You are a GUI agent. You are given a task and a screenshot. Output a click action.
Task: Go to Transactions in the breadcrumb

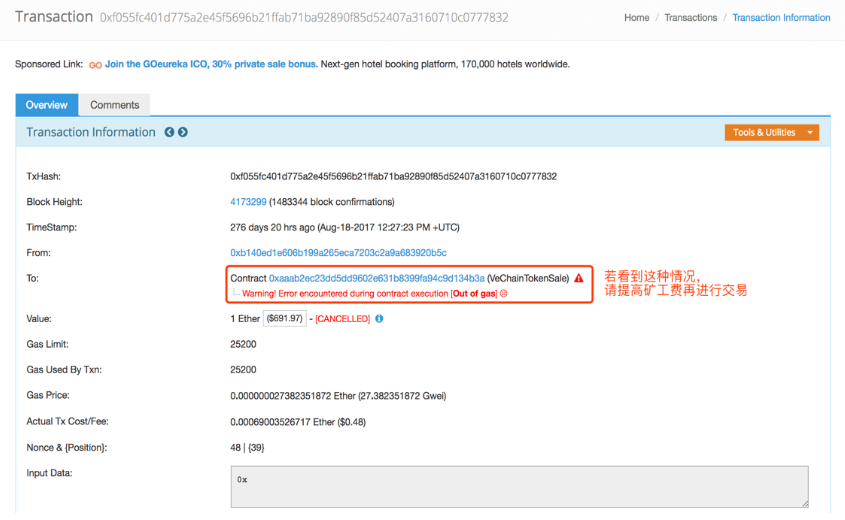(690, 18)
